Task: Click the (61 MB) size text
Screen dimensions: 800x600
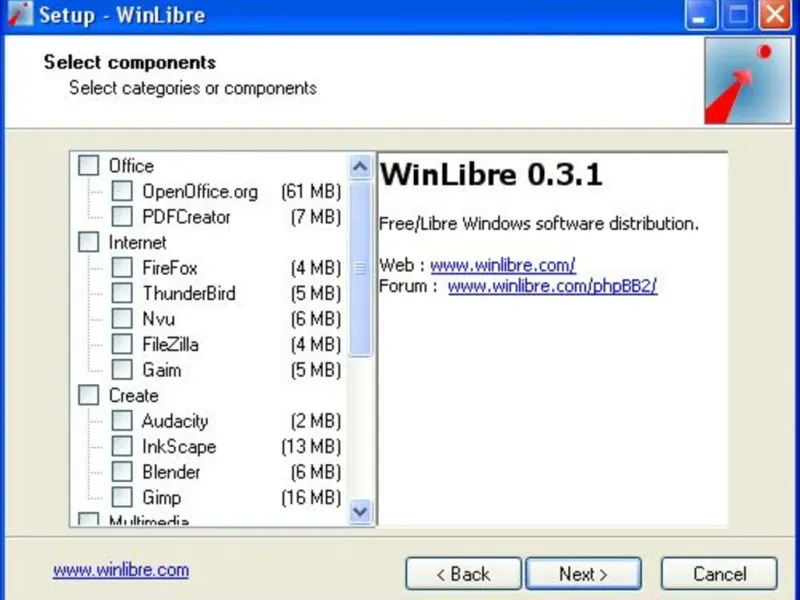Action: point(311,191)
